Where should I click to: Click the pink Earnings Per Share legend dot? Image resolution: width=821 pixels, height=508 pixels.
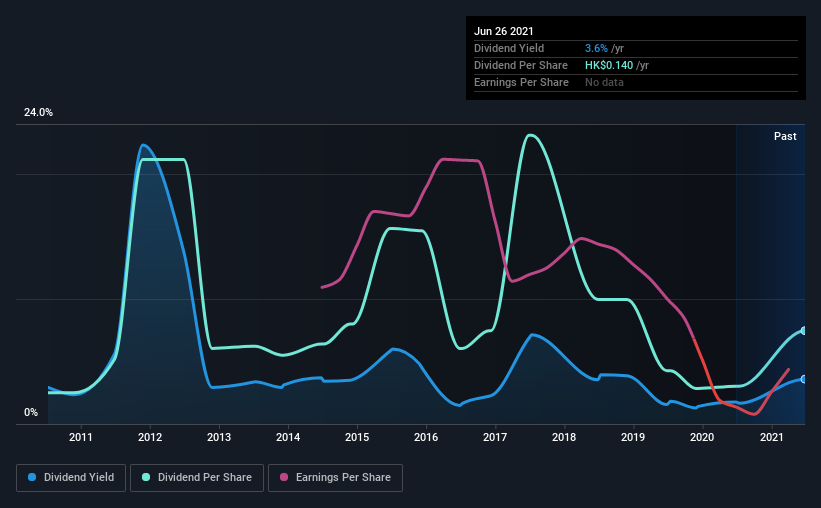click(x=284, y=477)
